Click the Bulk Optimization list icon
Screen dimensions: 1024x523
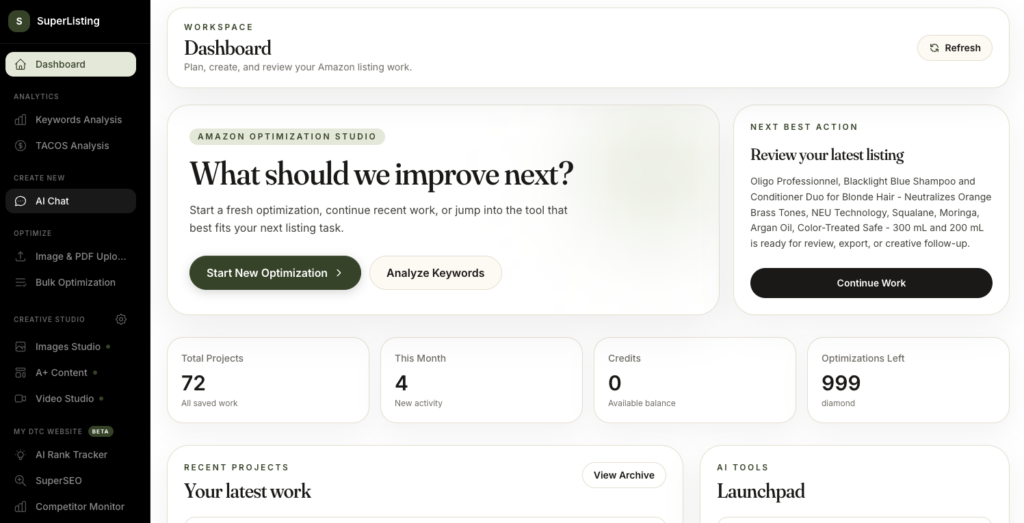(x=21, y=283)
